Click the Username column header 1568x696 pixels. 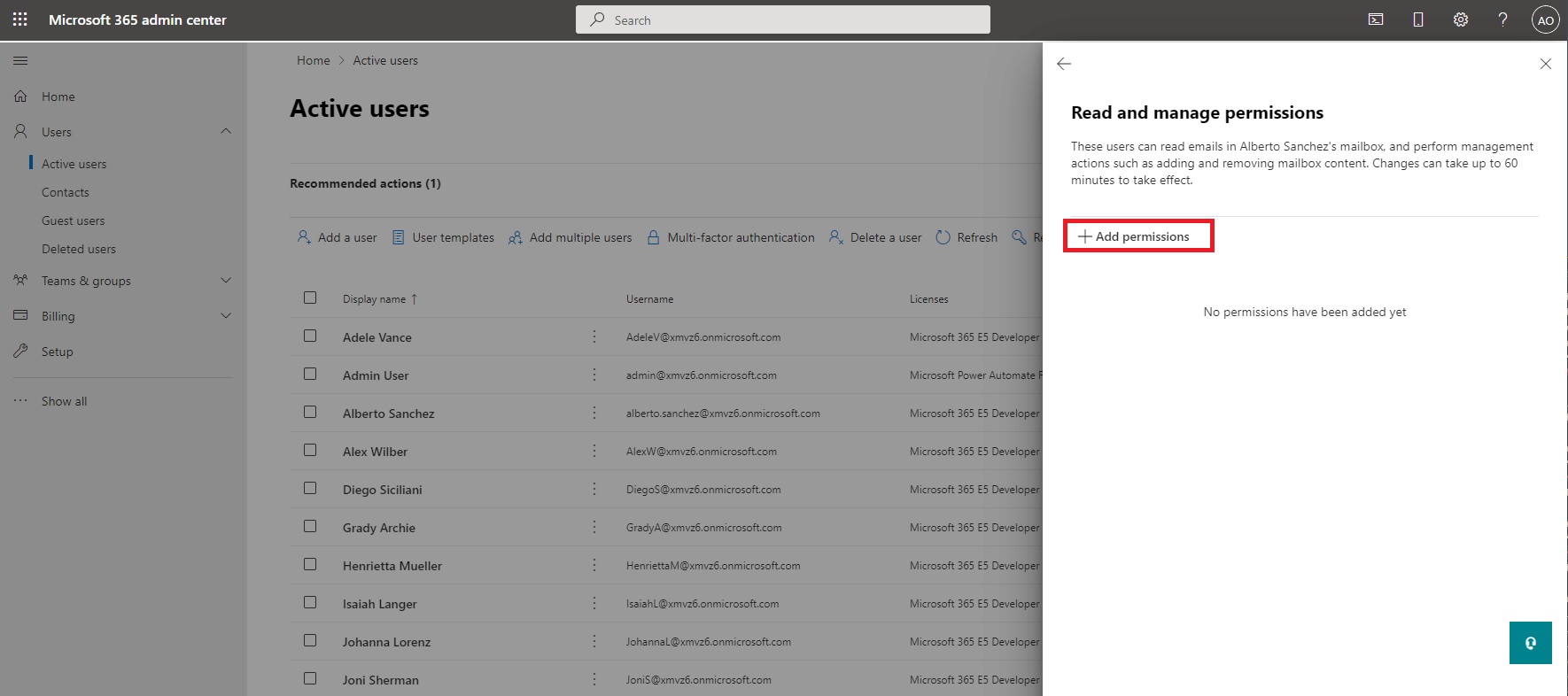point(650,299)
